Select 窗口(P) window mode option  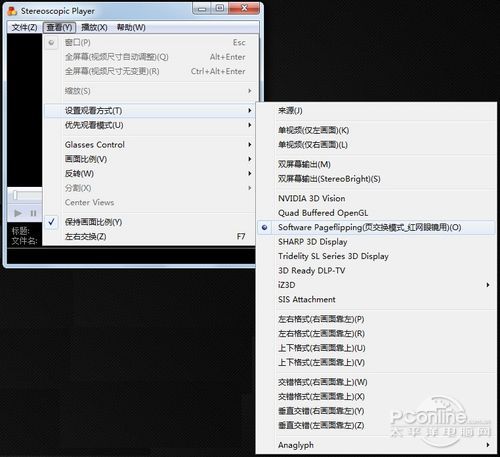point(151,43)
